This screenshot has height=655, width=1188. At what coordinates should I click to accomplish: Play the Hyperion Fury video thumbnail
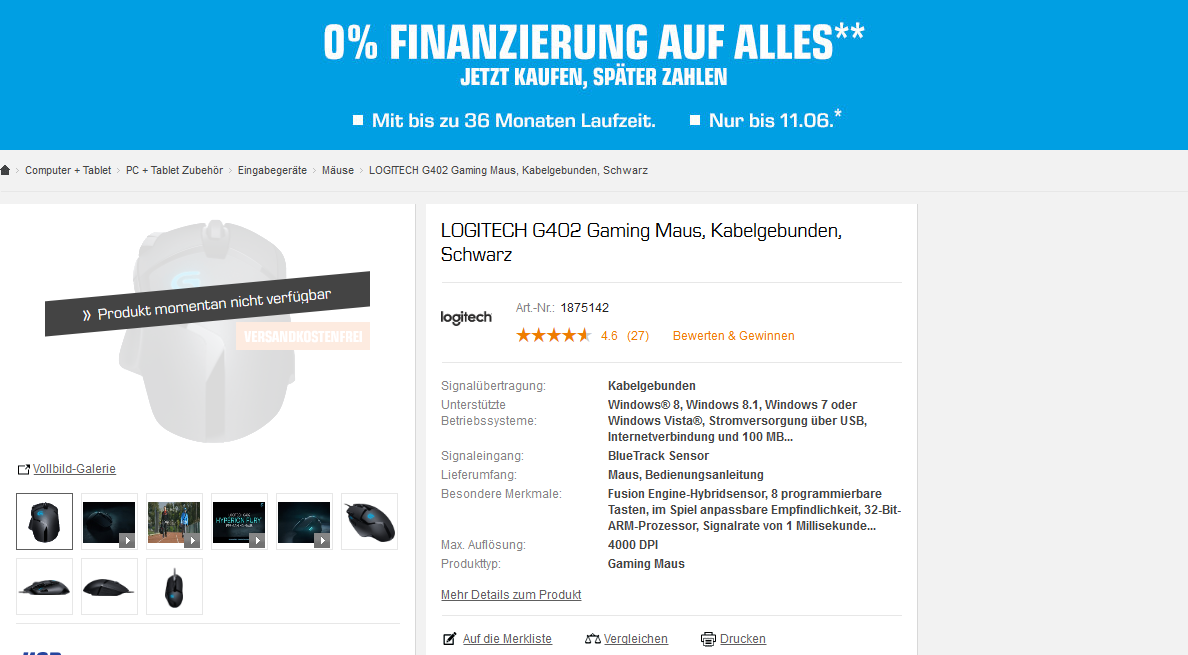[239, 522]
